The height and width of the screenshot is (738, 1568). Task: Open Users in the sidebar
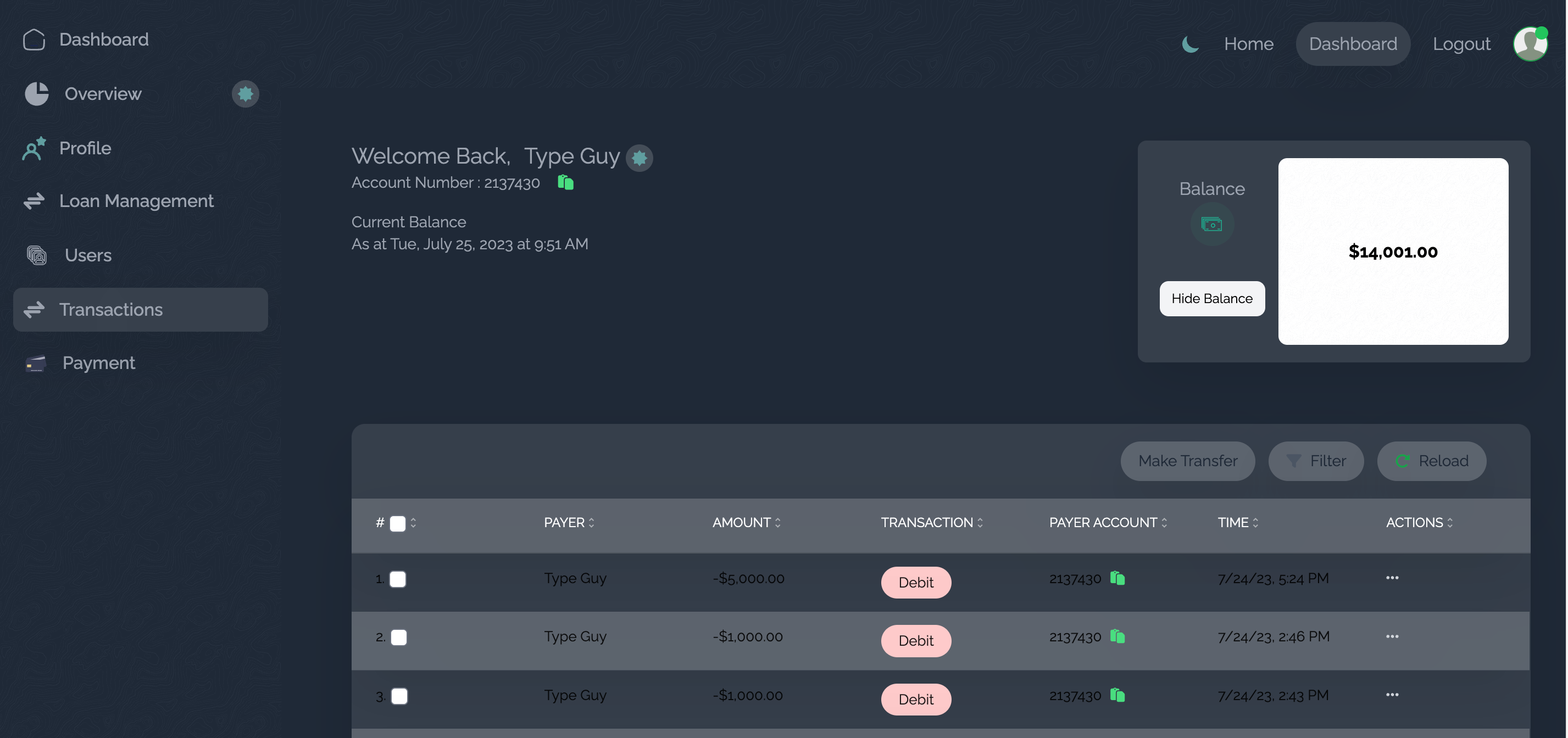pos(88,255)
